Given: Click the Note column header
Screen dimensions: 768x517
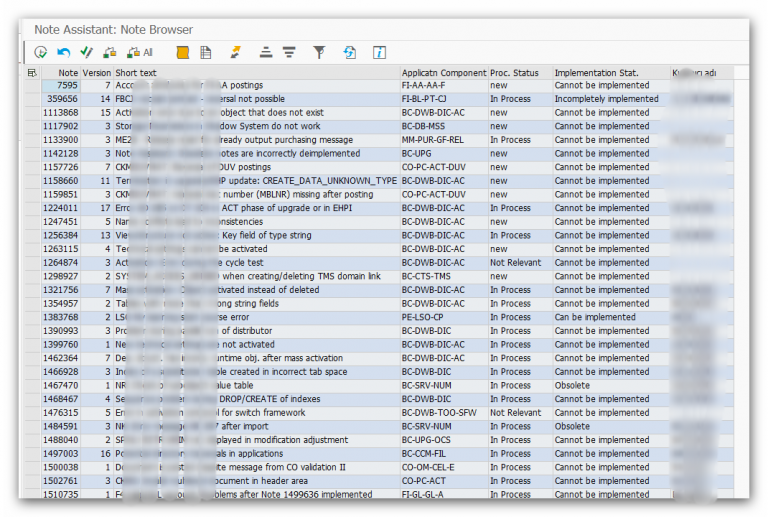Looking at the screenshot, I should [67, 73].
